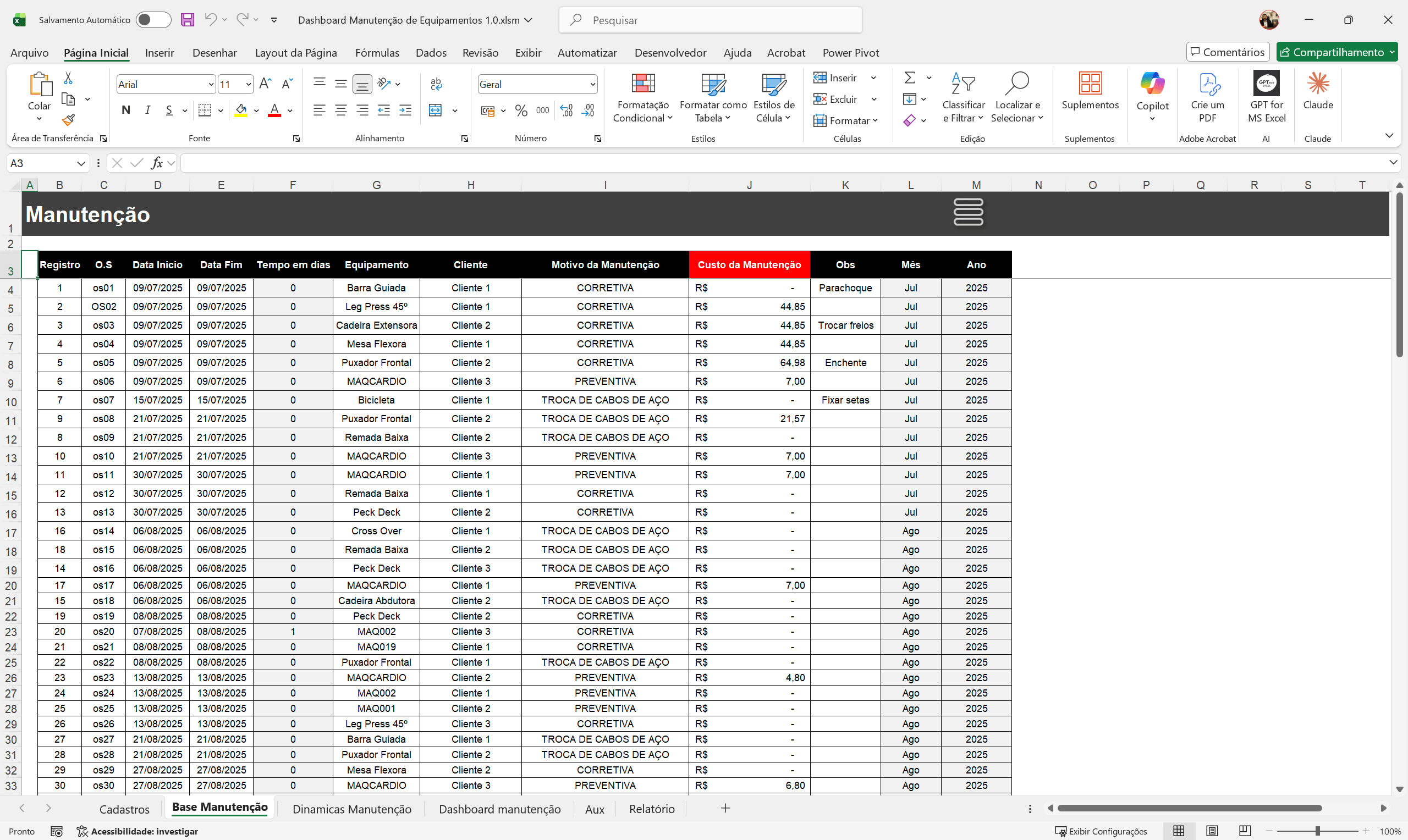Increase font size with the large A icon

(x=265, y=84)
